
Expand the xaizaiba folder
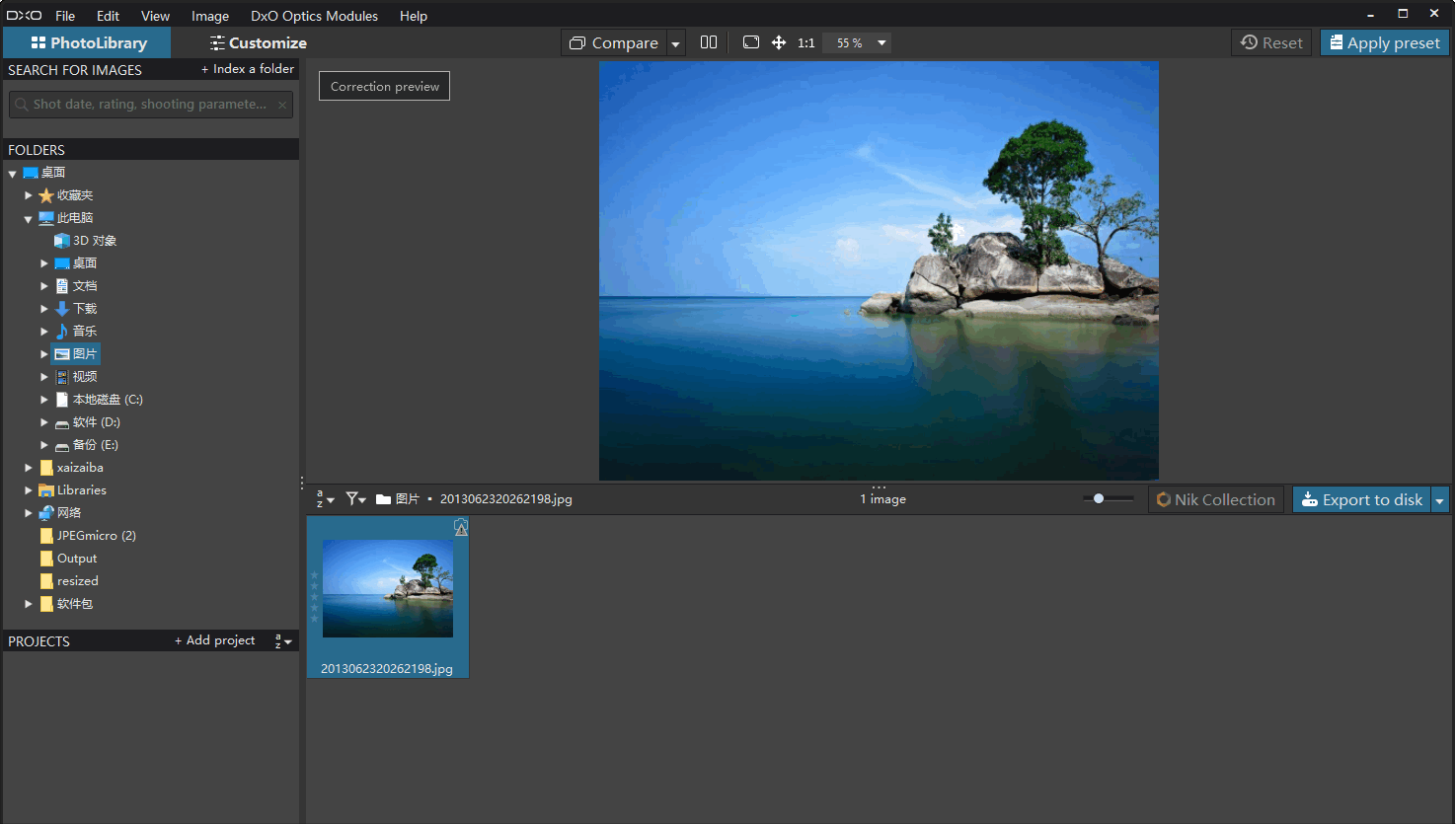tap(29, 468)
